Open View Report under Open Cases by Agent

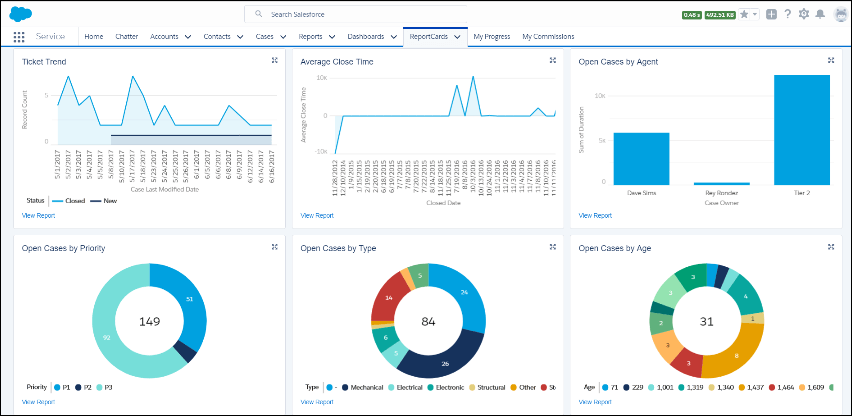pyautogui.click(x=595, y=215)
